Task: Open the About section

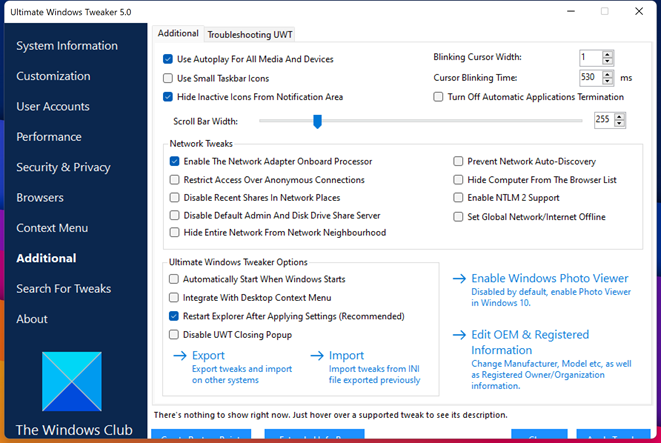Action: click(32, 319)
